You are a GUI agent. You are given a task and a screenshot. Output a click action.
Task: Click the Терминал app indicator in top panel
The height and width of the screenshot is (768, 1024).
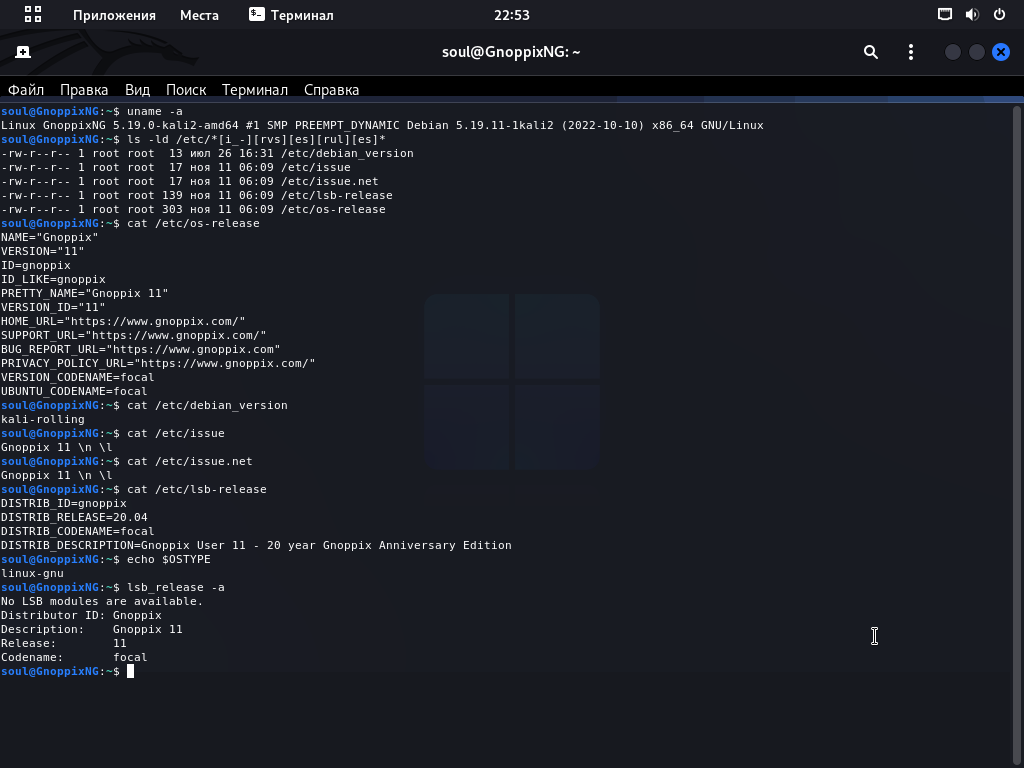(x=291, y=15)
